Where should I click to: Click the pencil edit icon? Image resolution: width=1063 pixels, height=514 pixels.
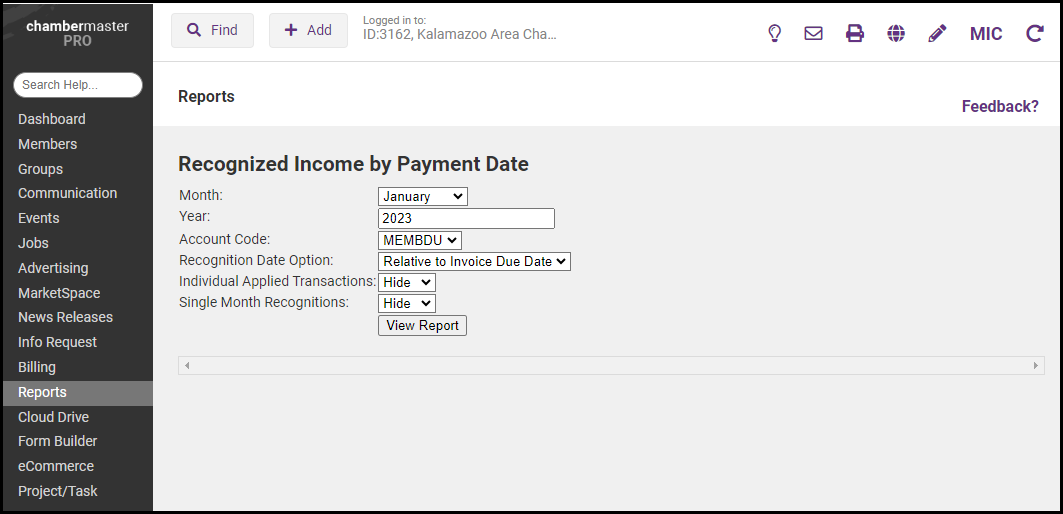point(937,33)
